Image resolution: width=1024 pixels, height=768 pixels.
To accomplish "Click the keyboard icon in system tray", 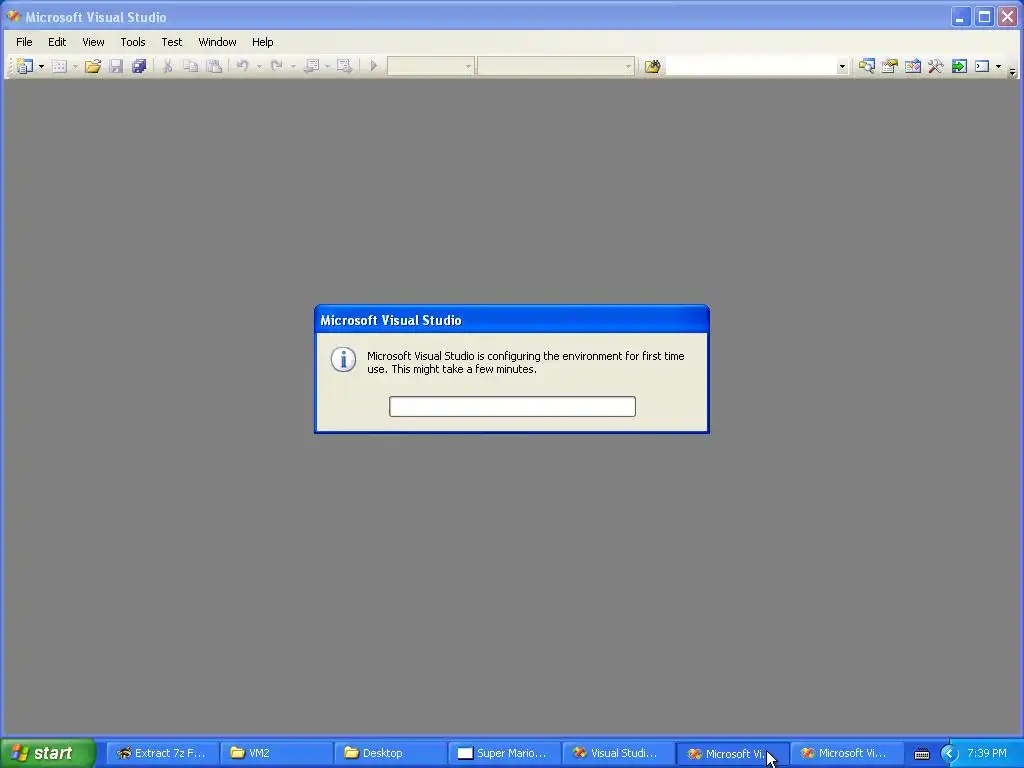I will pos(921,754).
